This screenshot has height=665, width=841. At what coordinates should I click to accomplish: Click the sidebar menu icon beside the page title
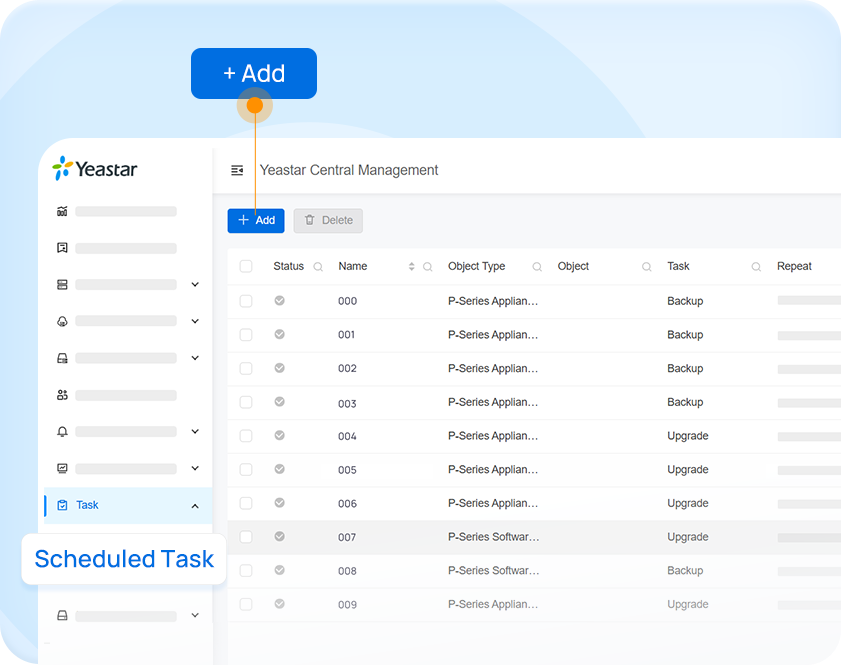[237, 170]
